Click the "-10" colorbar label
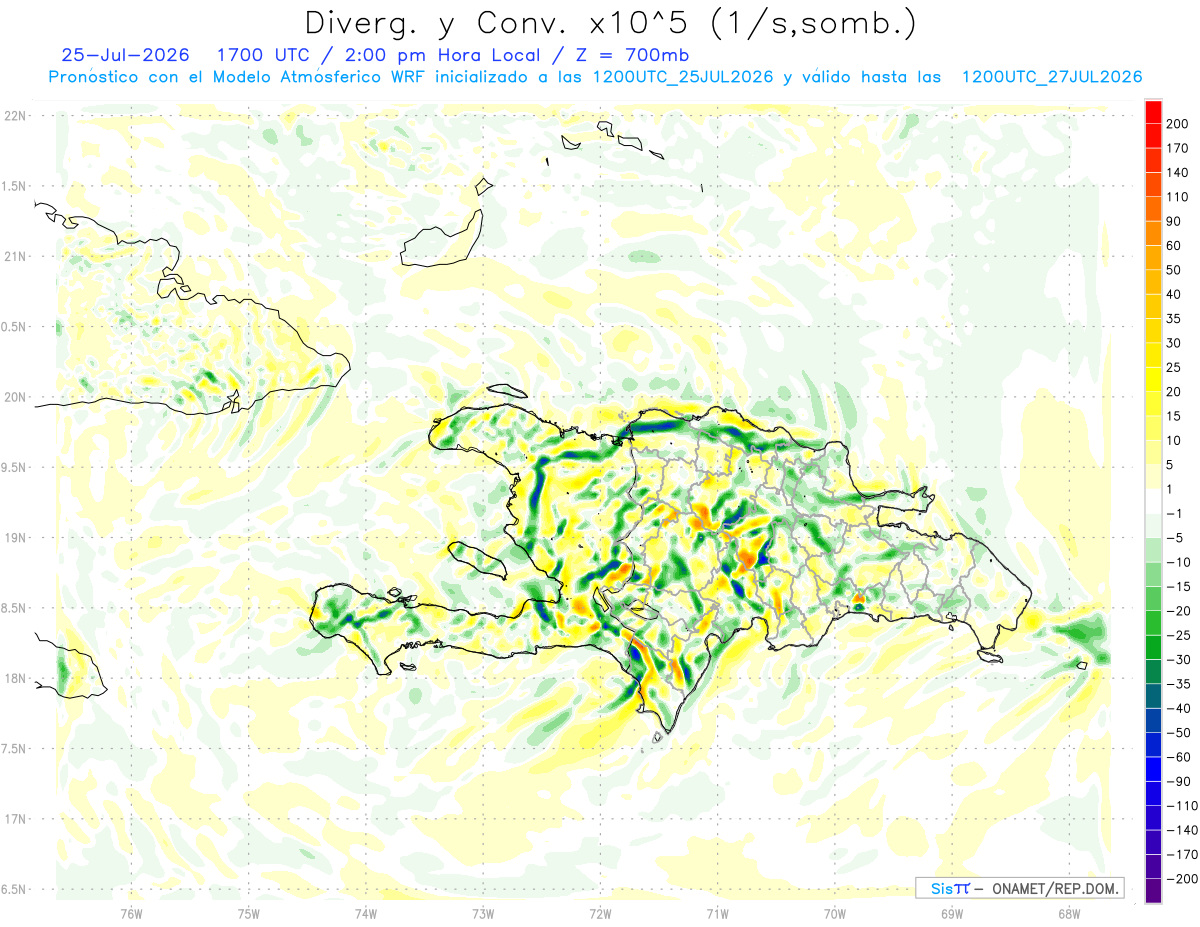Image resolution: width=1200 pixels, height=927 pixels. coord(1180,562)
